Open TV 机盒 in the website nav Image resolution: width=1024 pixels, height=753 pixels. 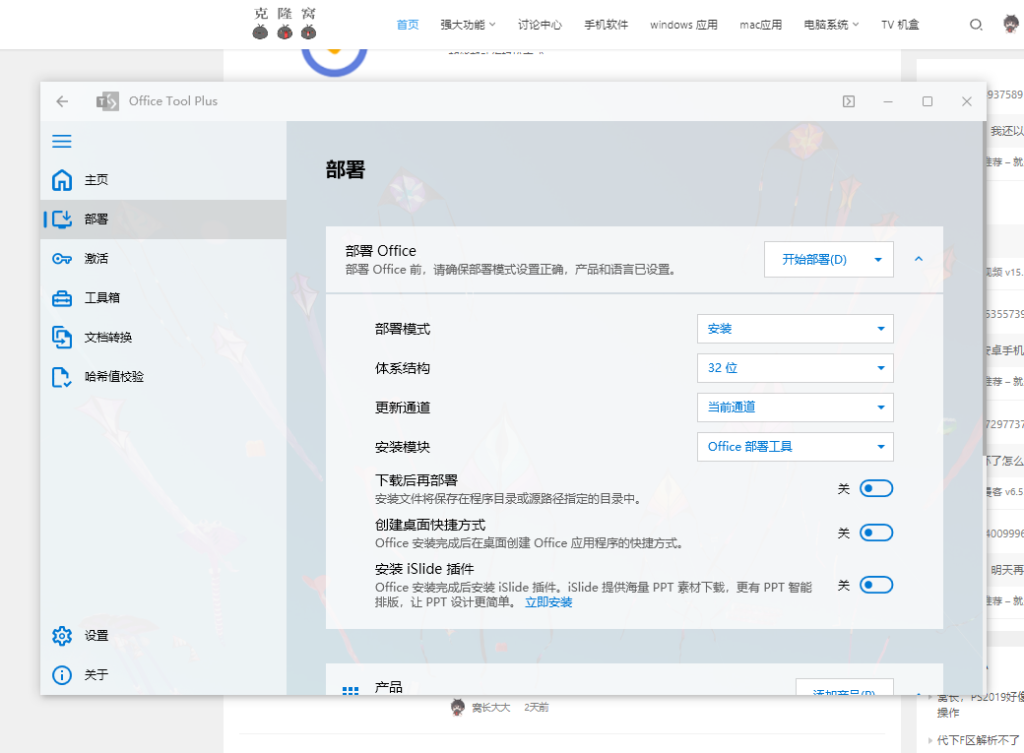click(x=900, y=25)
